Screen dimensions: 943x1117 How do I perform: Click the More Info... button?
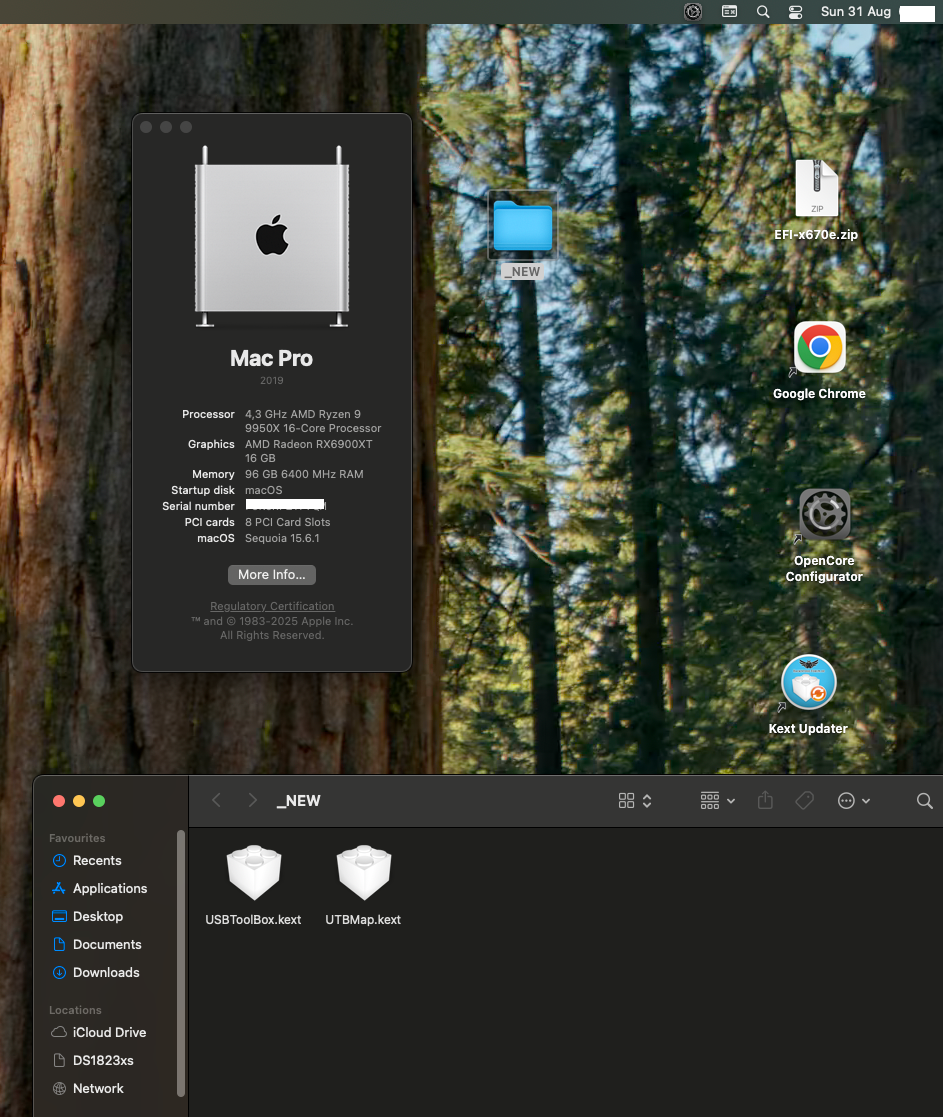click(x=272, y=575)
